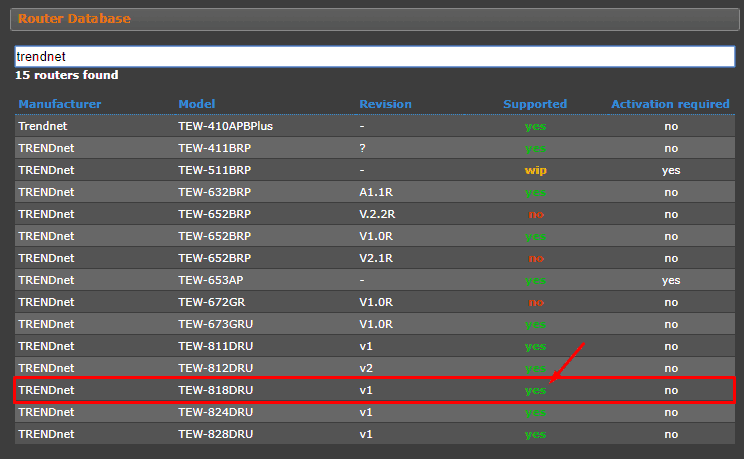744x459 pixels.
Task: Select the TEW-632BRP model cell
Action: 214,192
